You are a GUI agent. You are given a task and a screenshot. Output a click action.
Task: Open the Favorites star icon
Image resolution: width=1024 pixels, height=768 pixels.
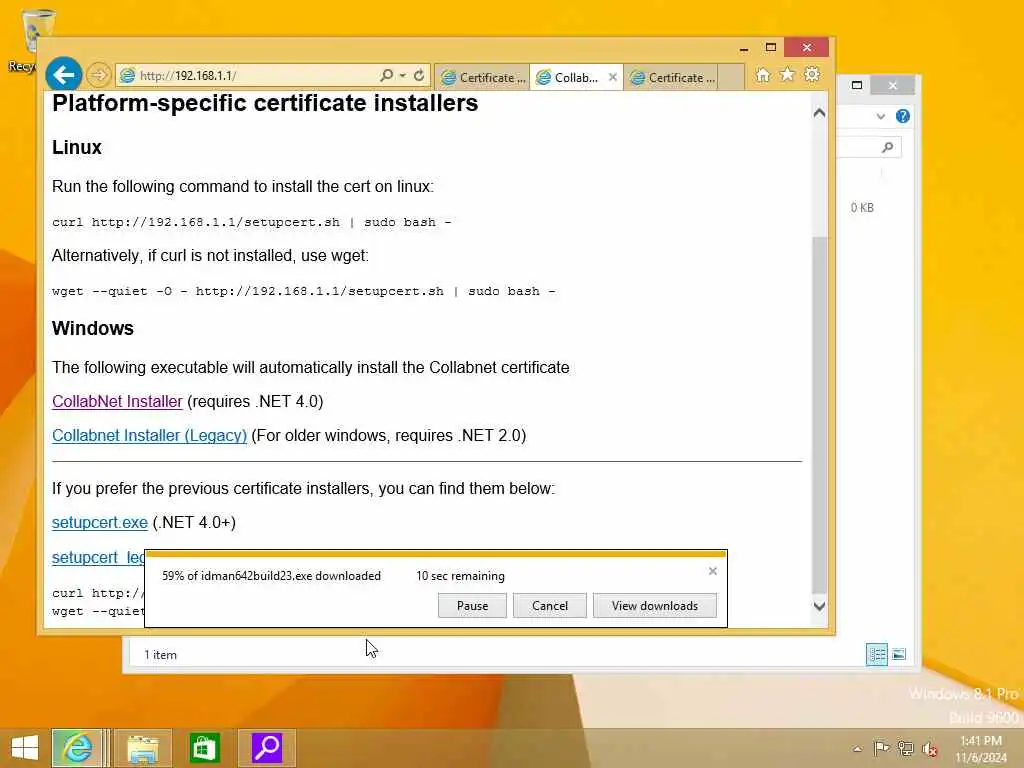[787, 74]
